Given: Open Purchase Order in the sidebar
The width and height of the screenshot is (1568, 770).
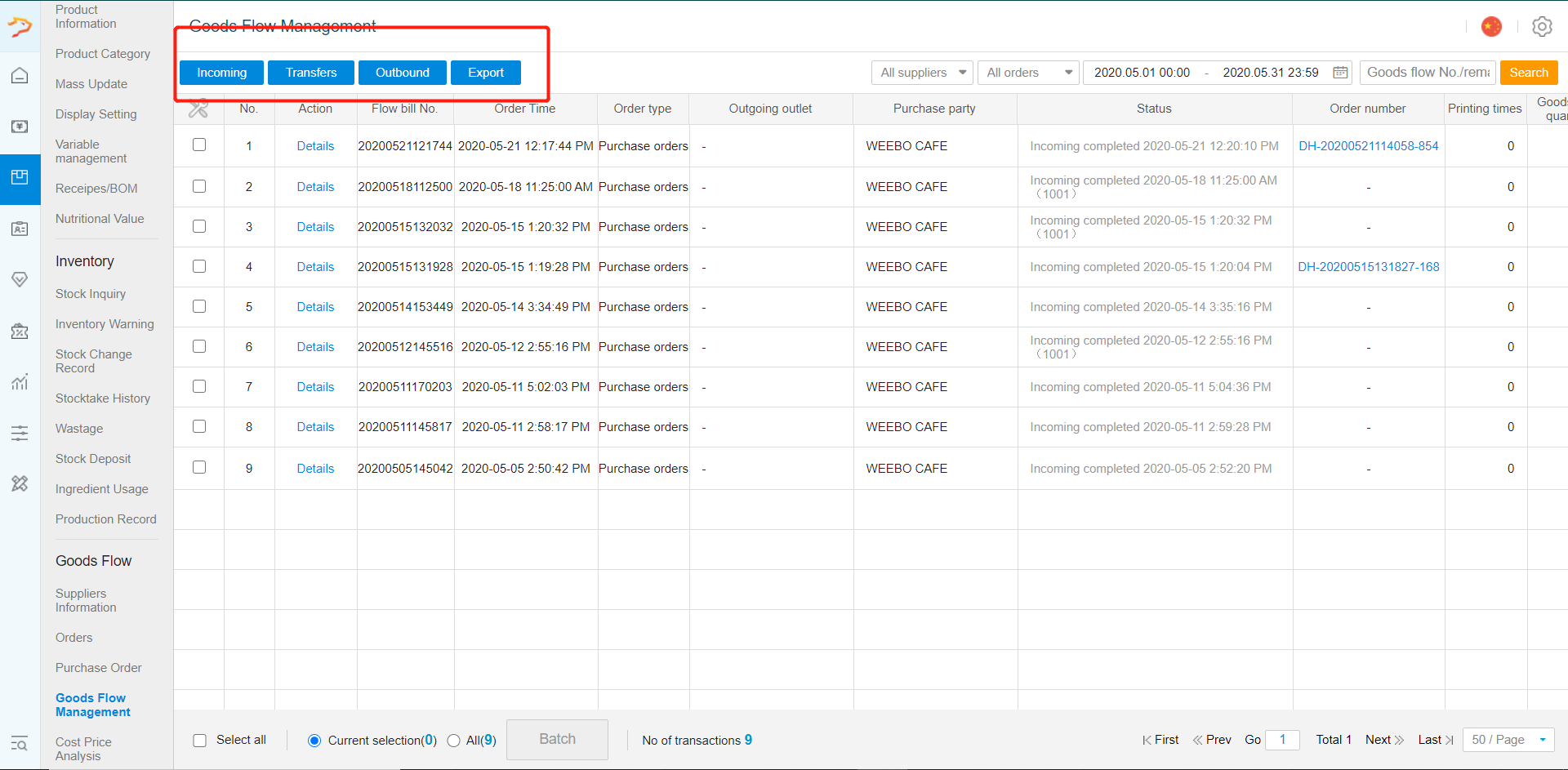Looking at the screenshot, I should [x=99, y=668].
